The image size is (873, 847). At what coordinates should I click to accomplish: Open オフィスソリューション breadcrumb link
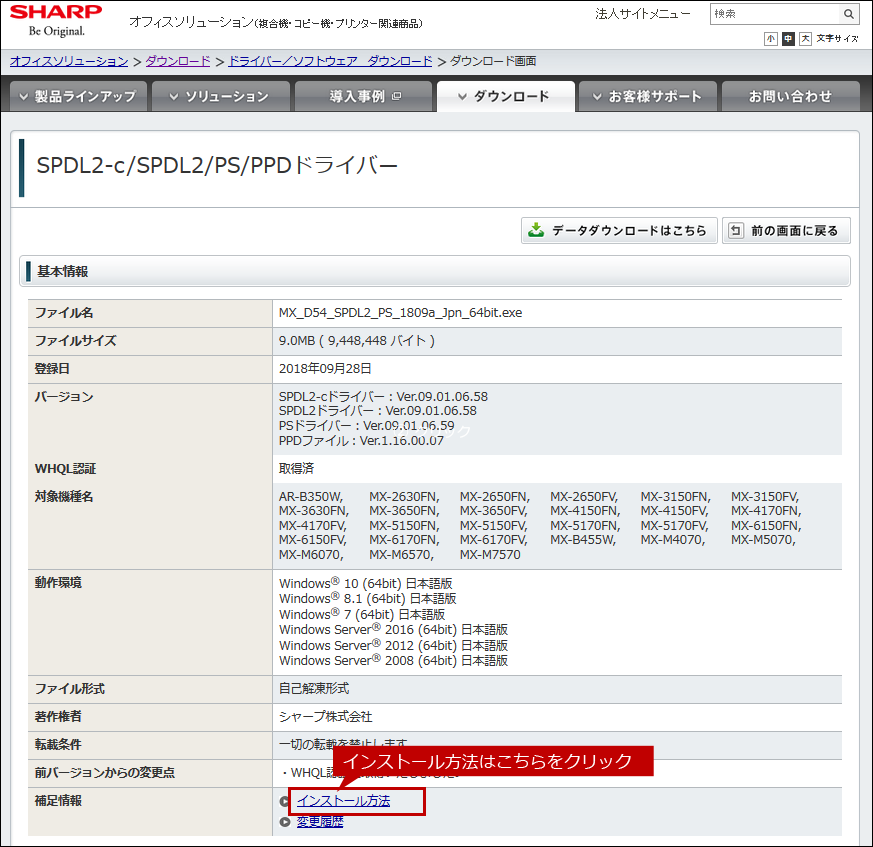point(69,61)
